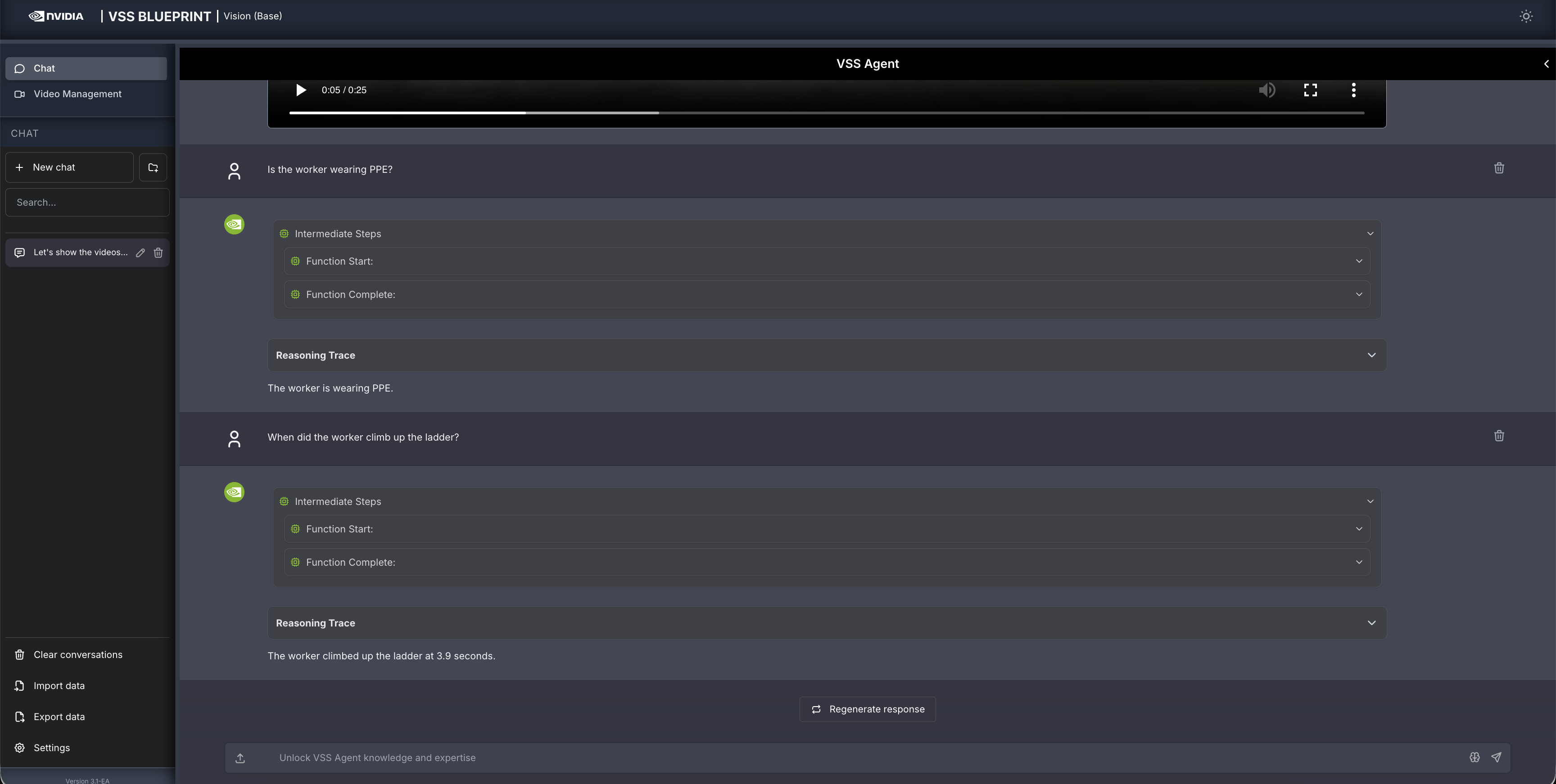Play the video in the player
The image size is (1556, 784).
click(x=301, y=90)
